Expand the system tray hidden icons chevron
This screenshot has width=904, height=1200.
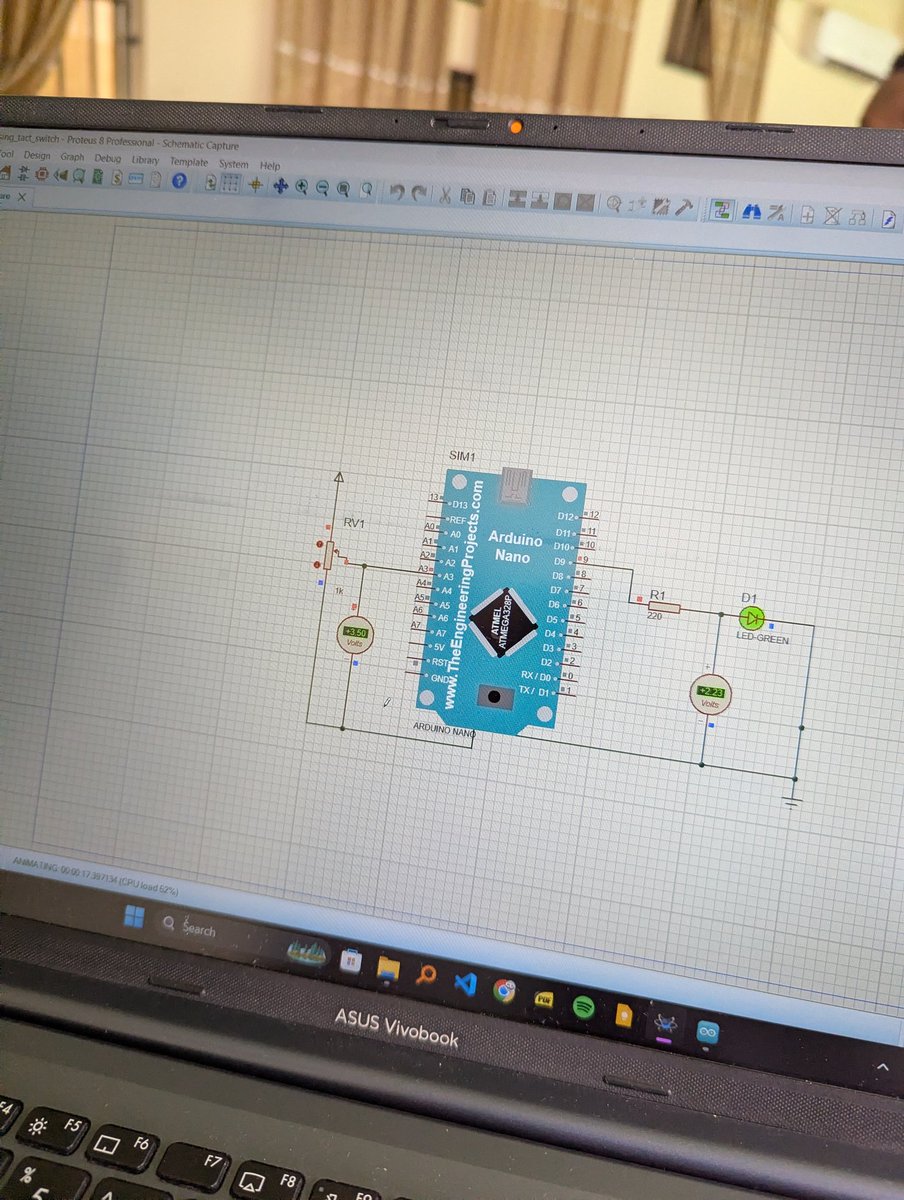tap(884, 1069)
